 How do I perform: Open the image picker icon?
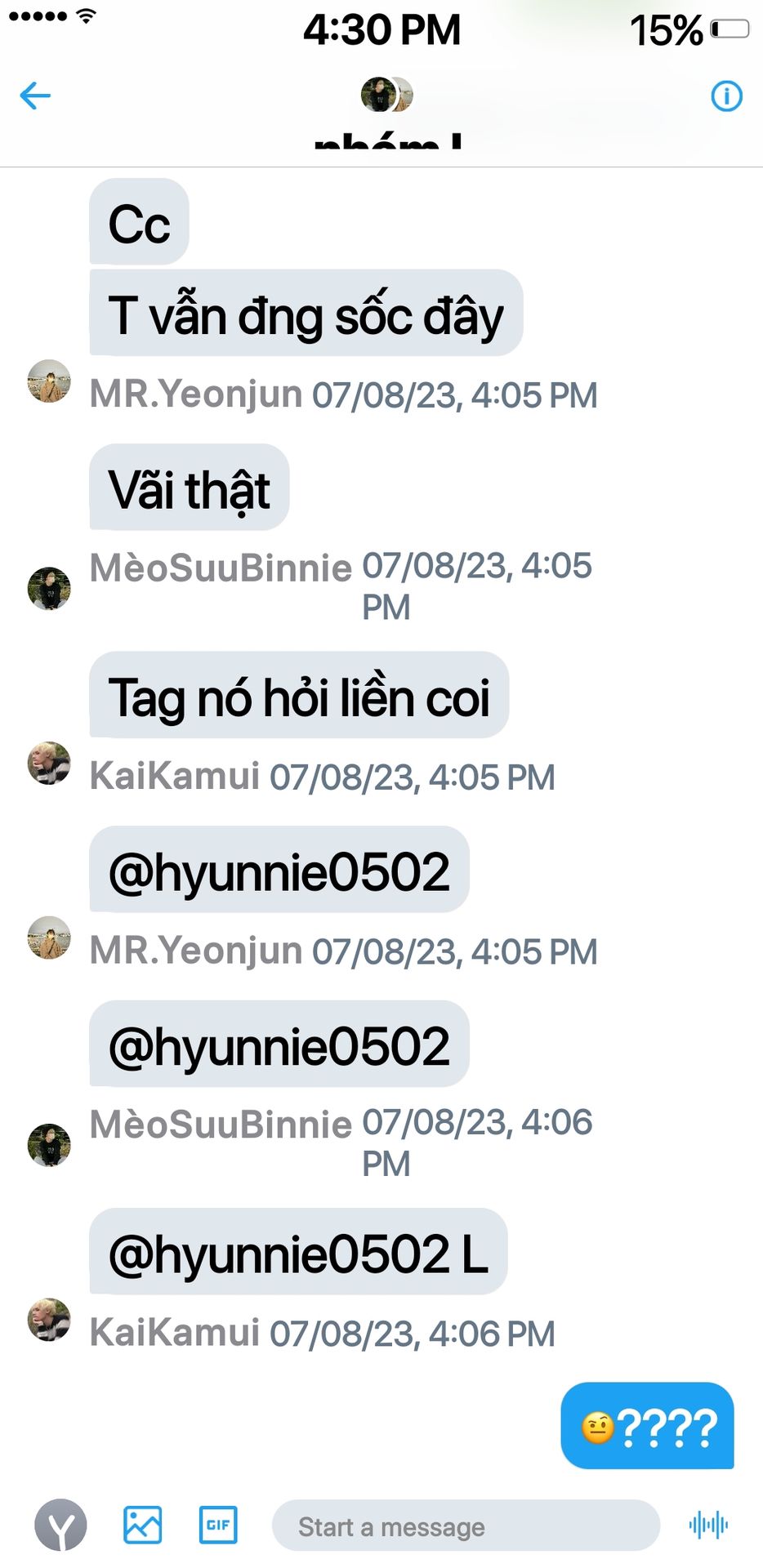142,1525
